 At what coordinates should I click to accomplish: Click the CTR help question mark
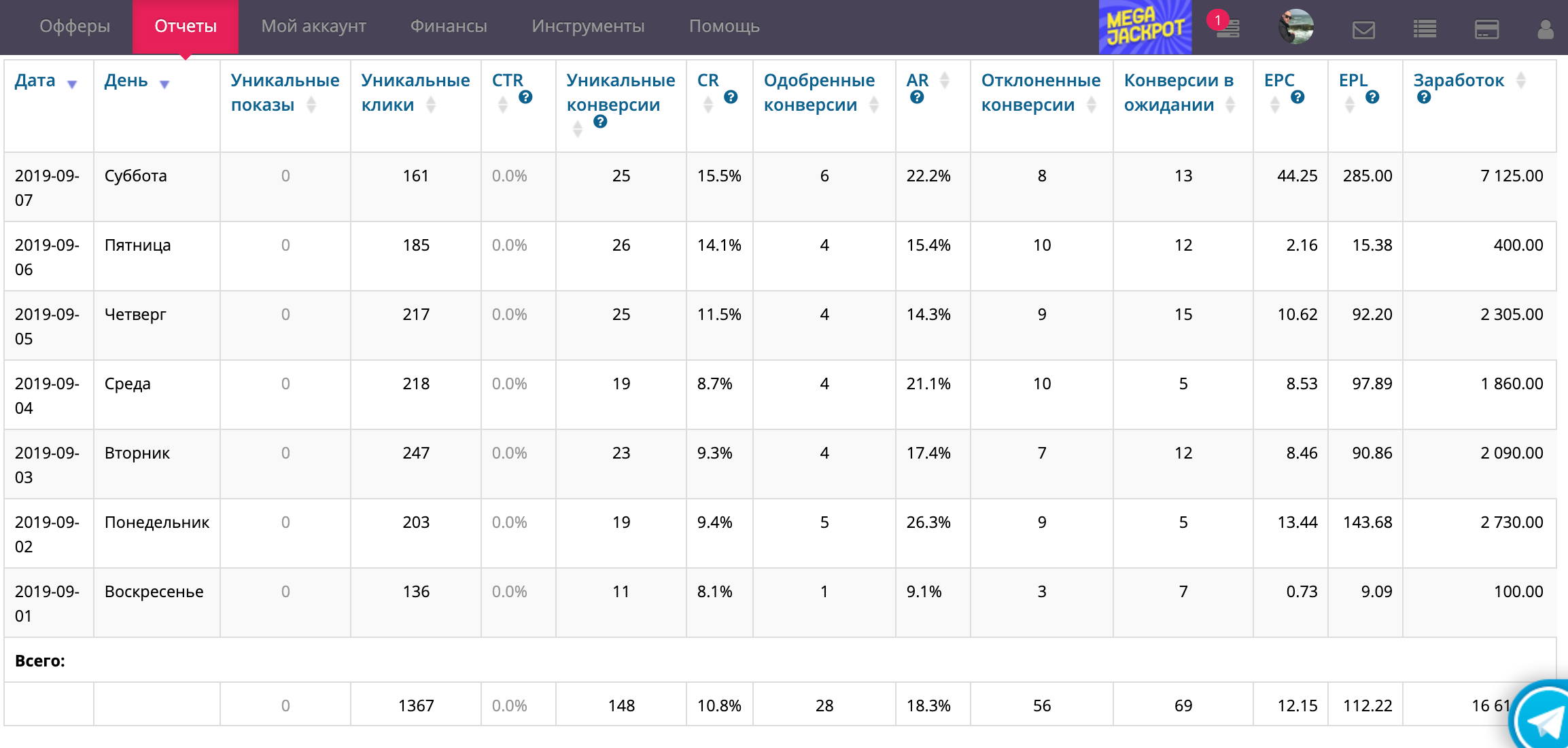click(x=525, y=97)
